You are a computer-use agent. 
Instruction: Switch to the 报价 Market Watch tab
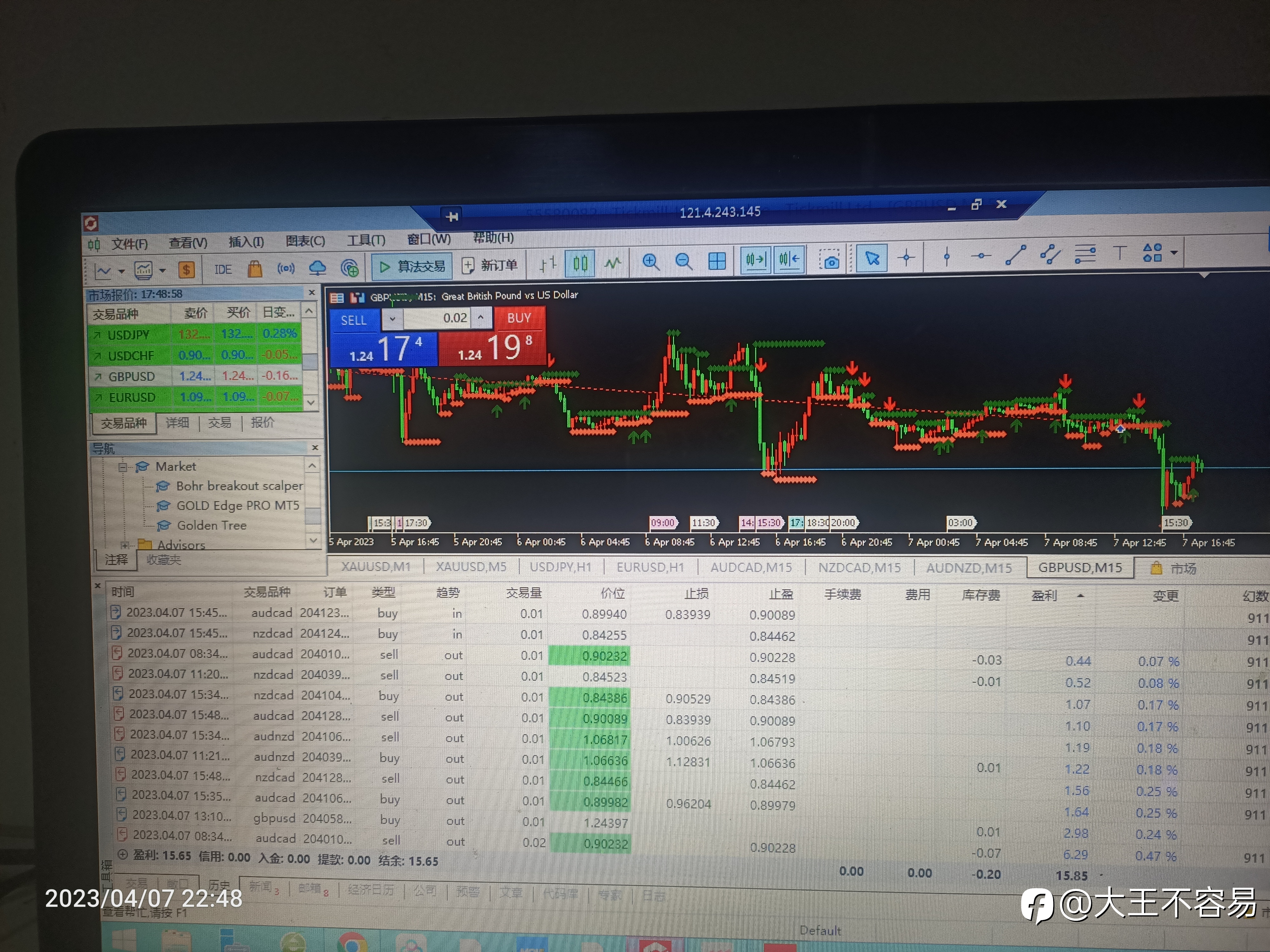pyautogui.click(x=262, y=422)
